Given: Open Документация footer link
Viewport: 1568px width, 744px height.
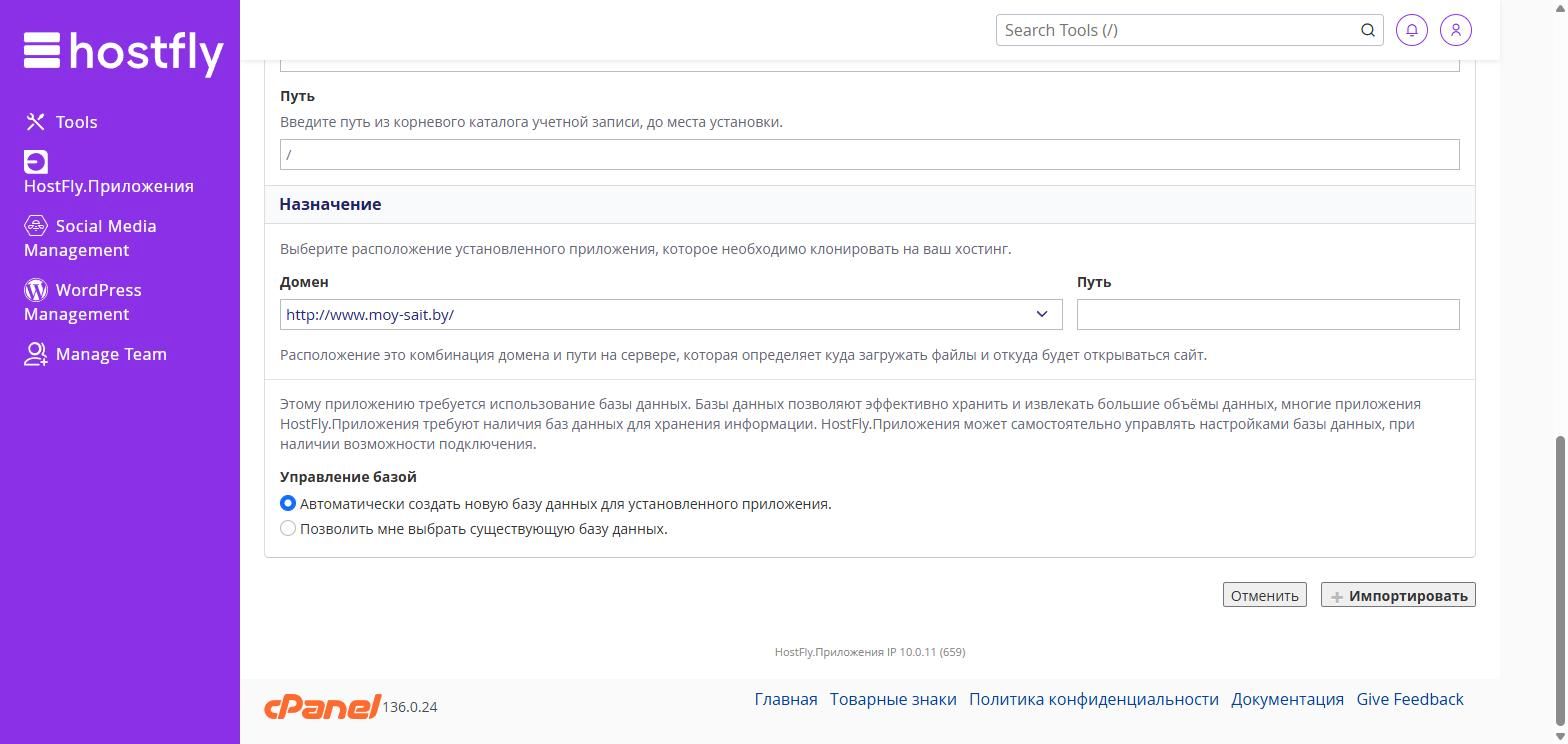Looking at the screenshot, I should click(1287, 699).
